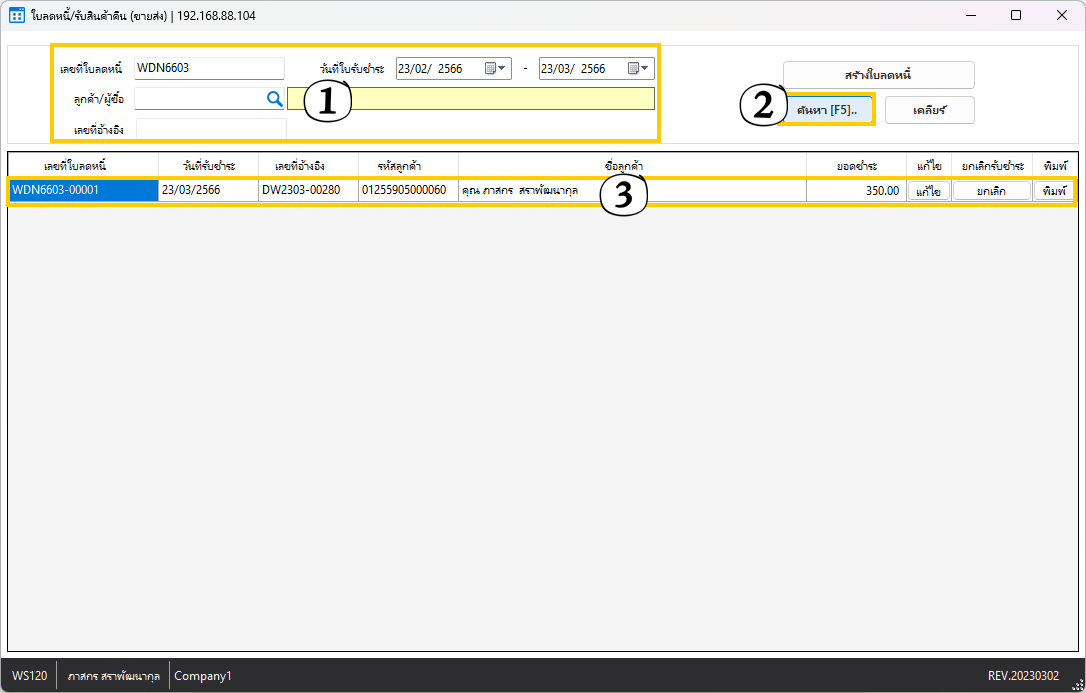Click the เลขที่อ้างอิง input field
1086x693 pixels.
211,129
